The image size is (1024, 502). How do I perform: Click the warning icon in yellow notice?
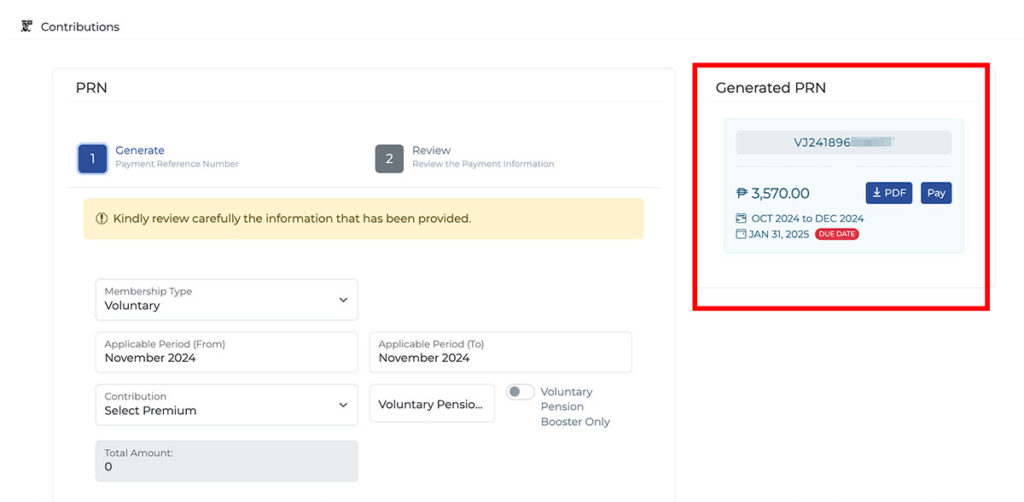coord(101,218)
